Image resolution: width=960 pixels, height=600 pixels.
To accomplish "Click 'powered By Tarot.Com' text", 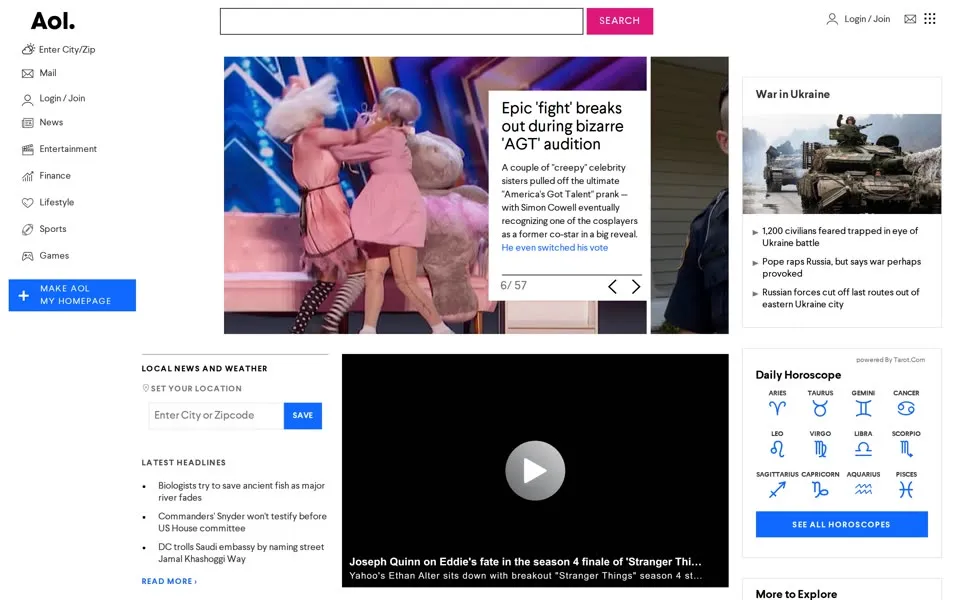I will pos(890,359).
